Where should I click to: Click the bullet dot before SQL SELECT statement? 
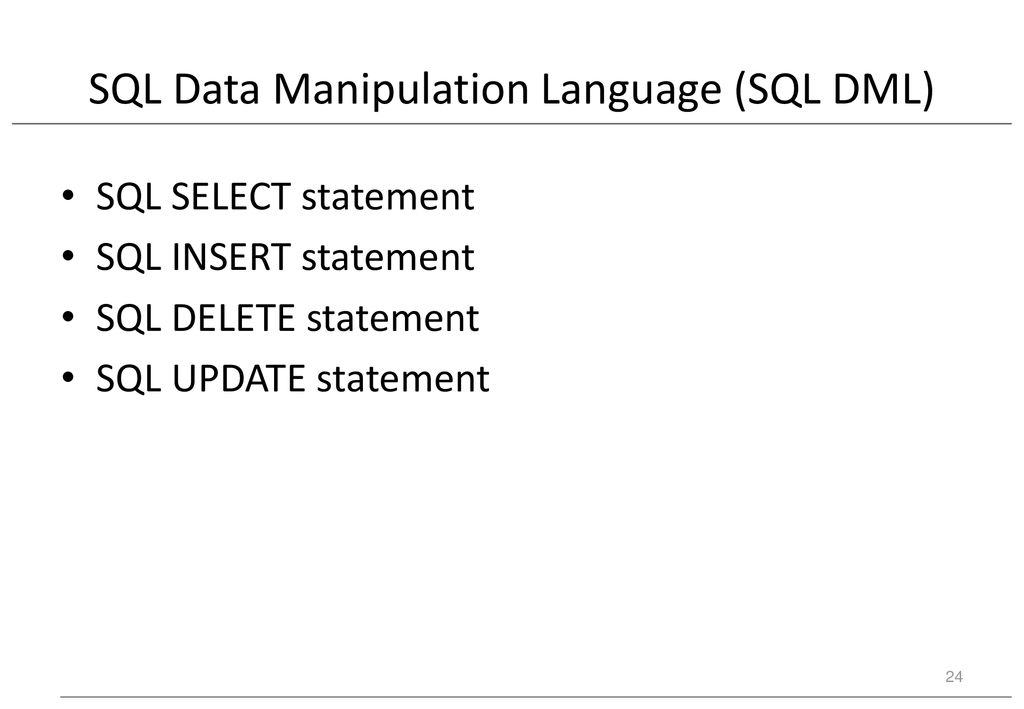(x=67, y=195)
